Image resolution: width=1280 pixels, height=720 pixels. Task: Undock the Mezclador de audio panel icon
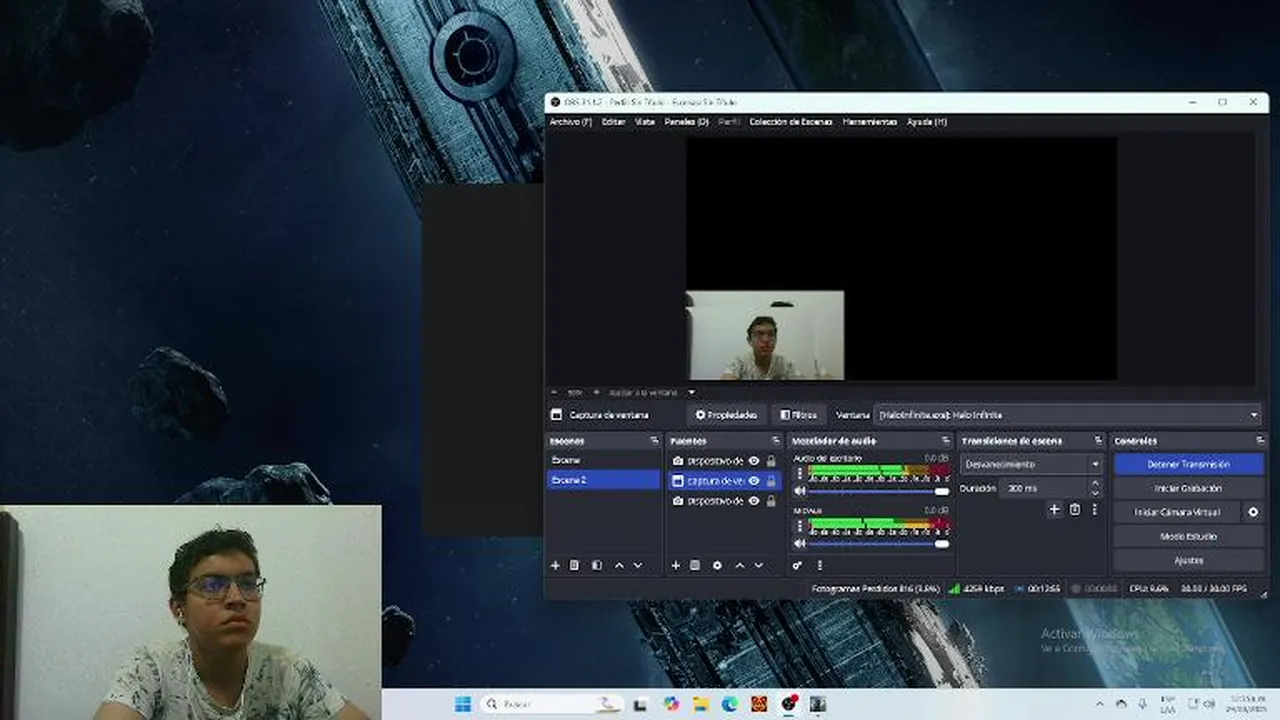(x=945, y=441)
